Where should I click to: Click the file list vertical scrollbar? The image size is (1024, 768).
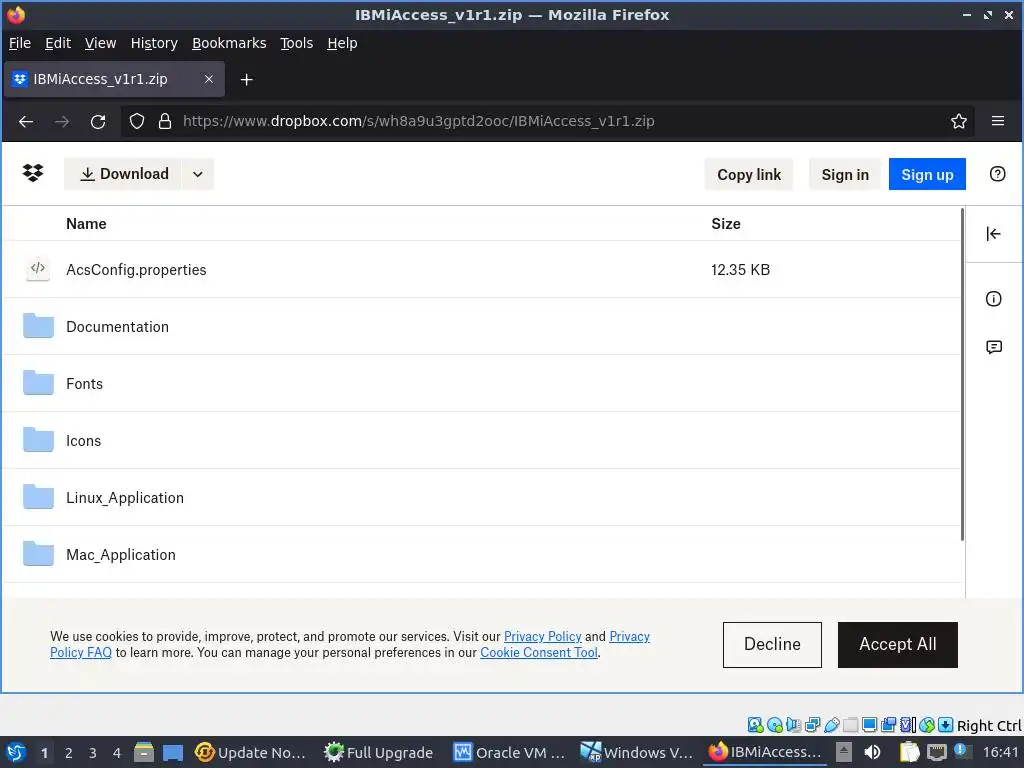(962, 374)
